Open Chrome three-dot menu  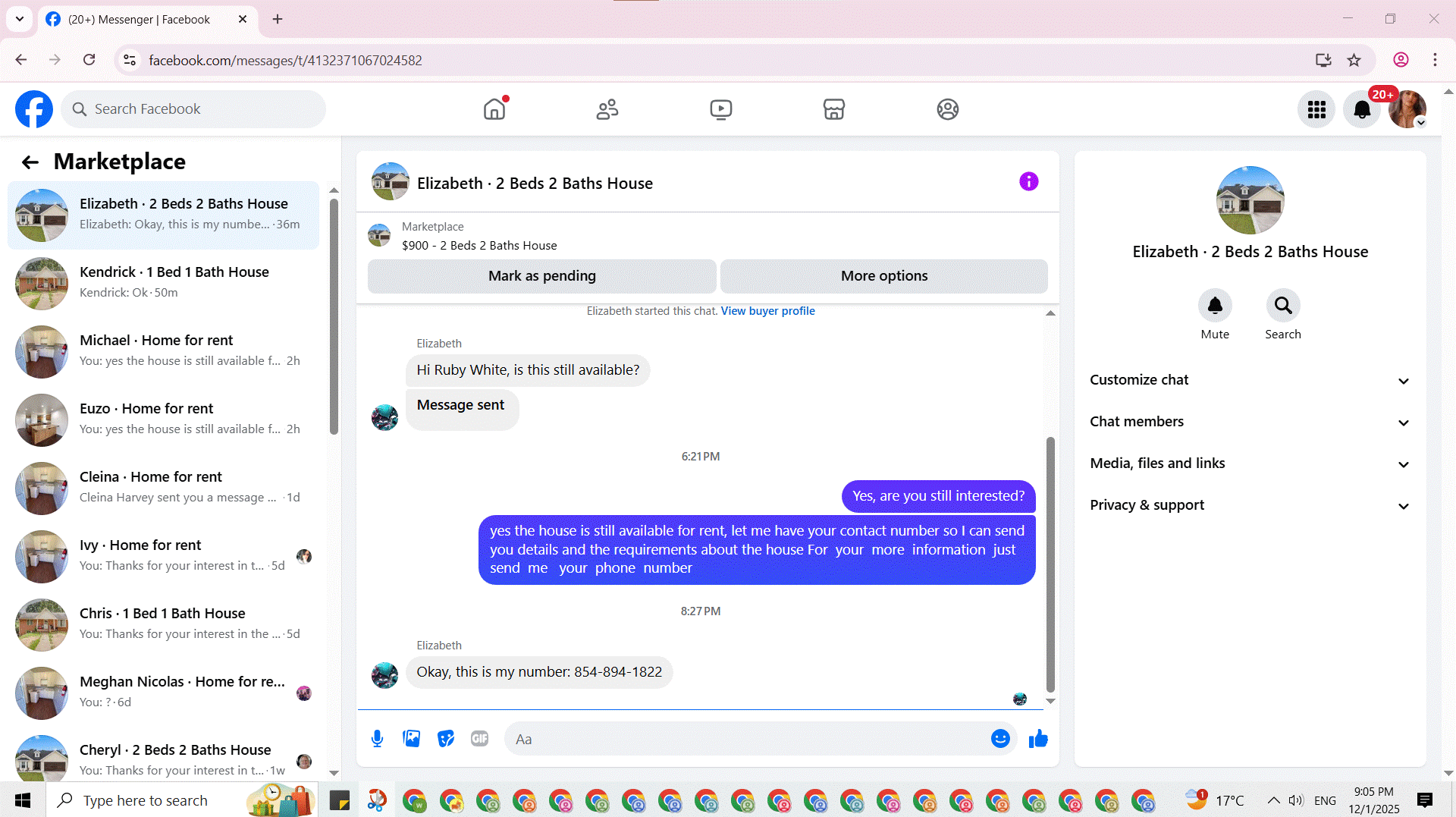click(x=1435, y=60)
